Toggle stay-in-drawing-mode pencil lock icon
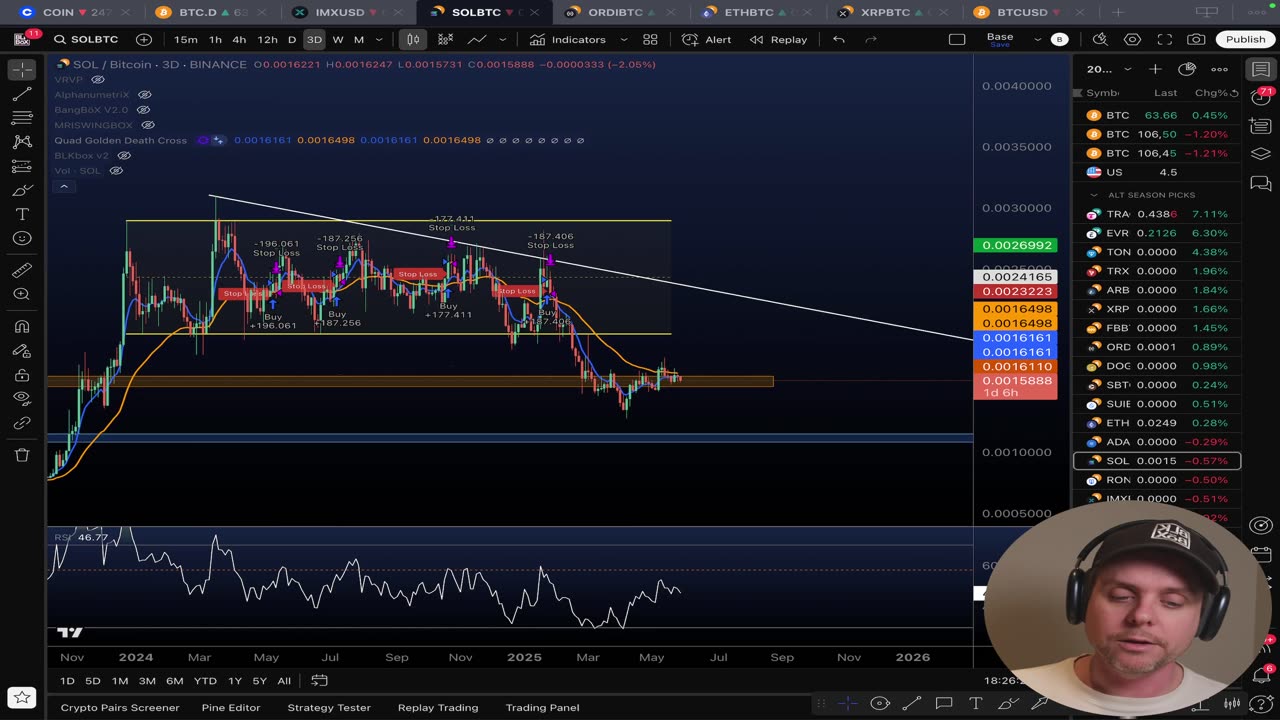This screenshot has height=720, width=1280. point(21,350)
